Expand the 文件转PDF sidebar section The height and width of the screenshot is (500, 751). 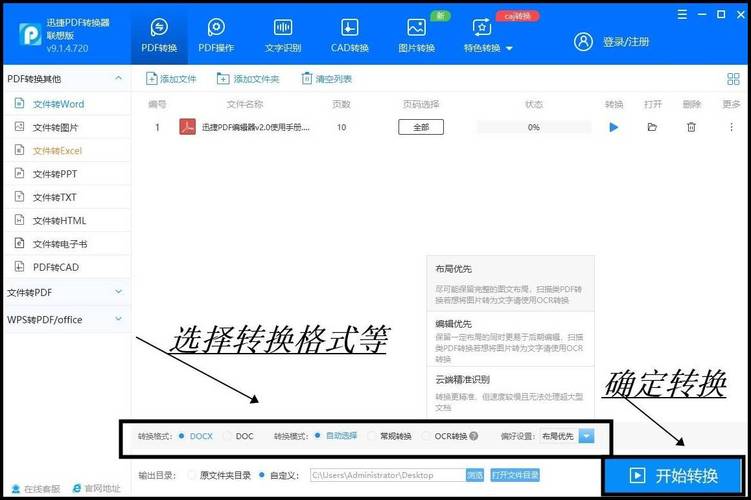(65, 292)
